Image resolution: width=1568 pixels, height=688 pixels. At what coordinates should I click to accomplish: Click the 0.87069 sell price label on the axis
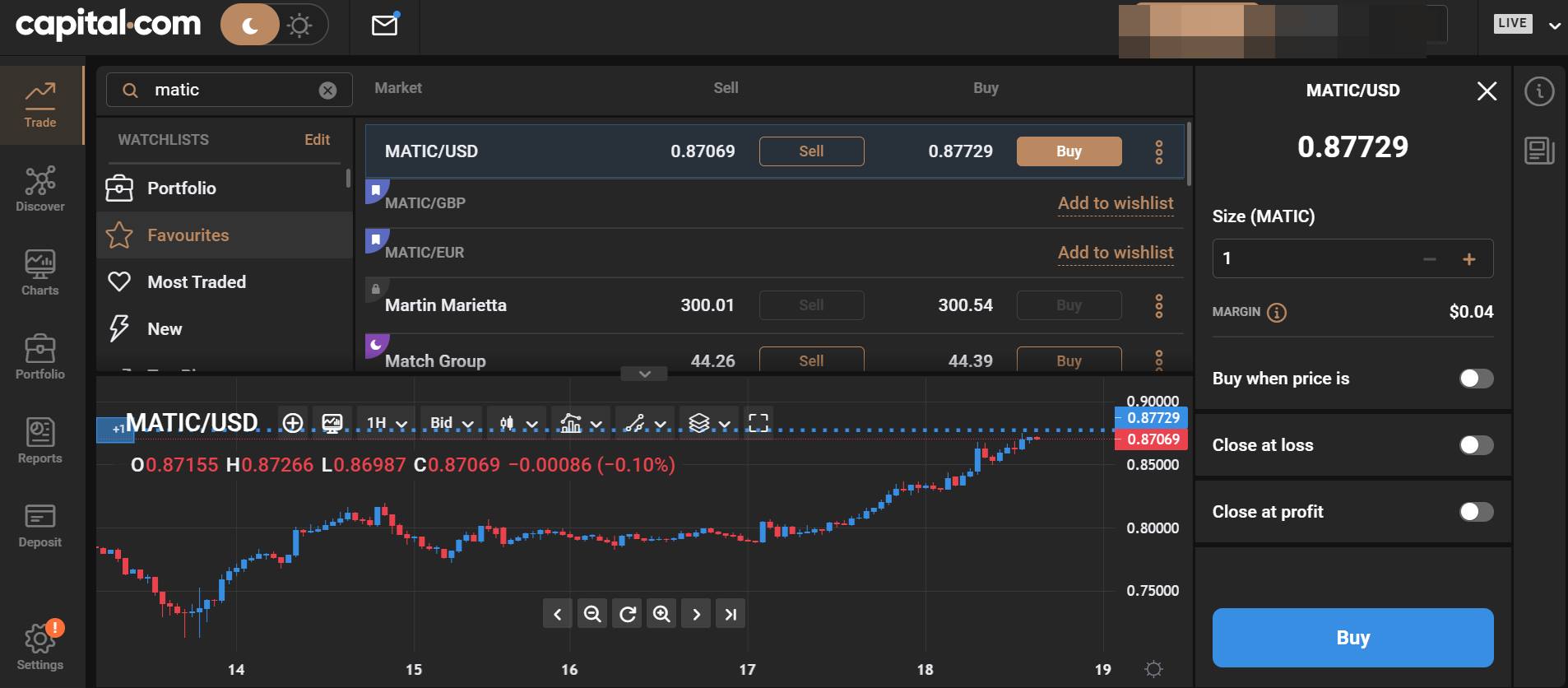[x=1151, y=439]
